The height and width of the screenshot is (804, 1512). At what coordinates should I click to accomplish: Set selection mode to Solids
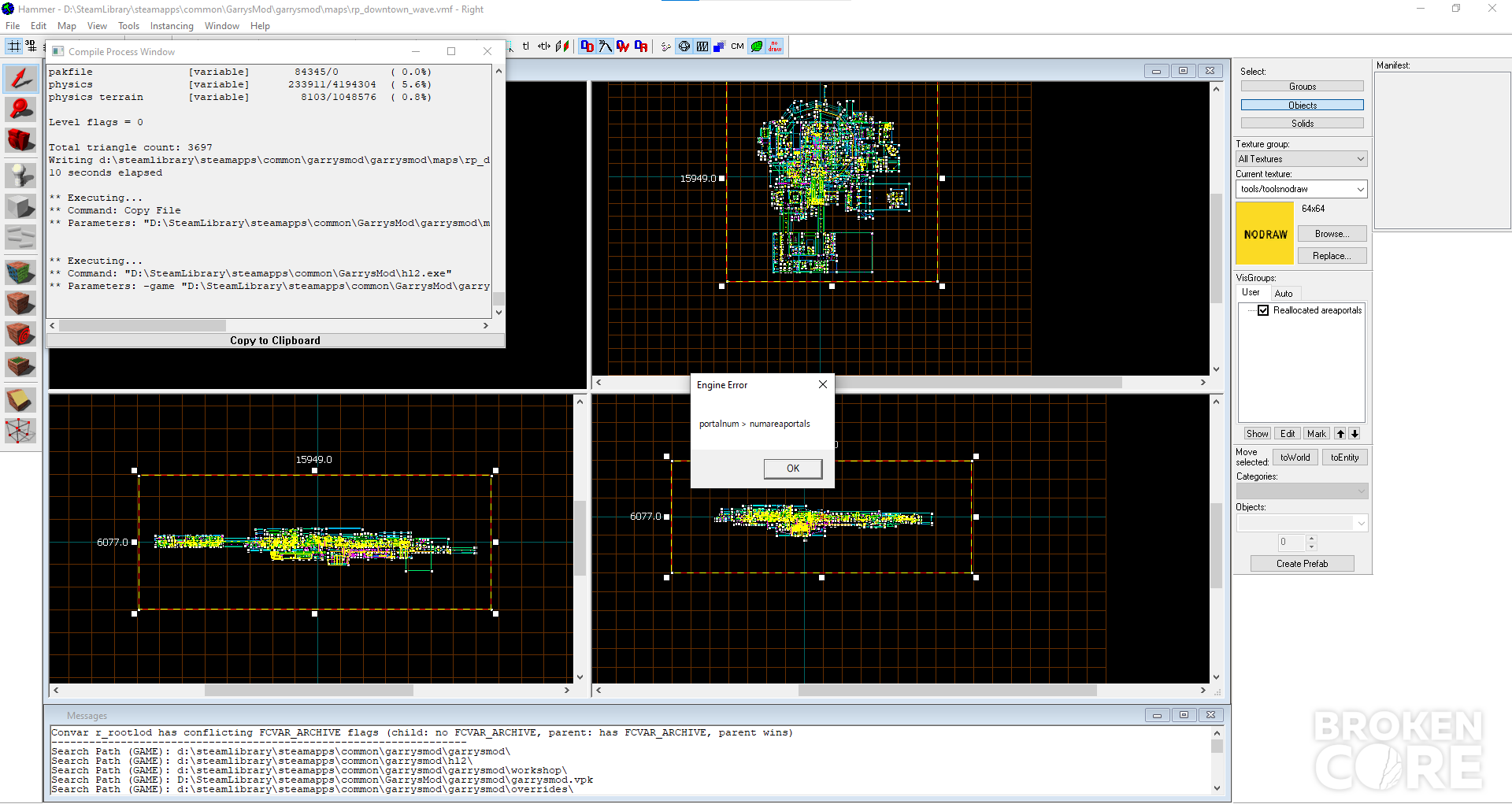(x=1302, y=124)
